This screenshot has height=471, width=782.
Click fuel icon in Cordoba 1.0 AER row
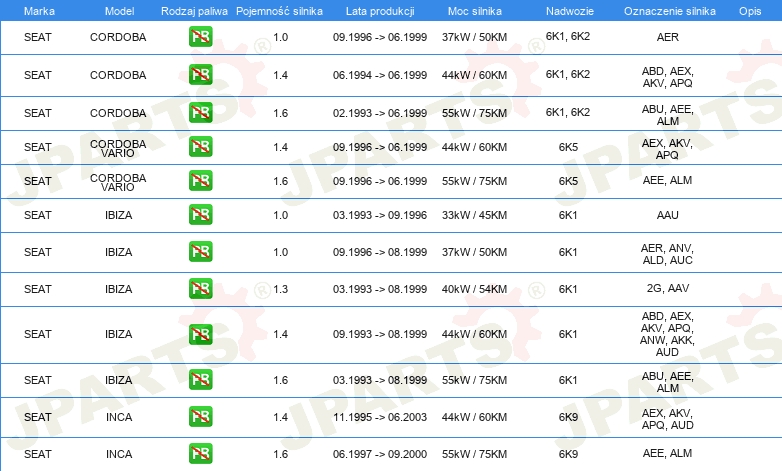tap(200, 37)
